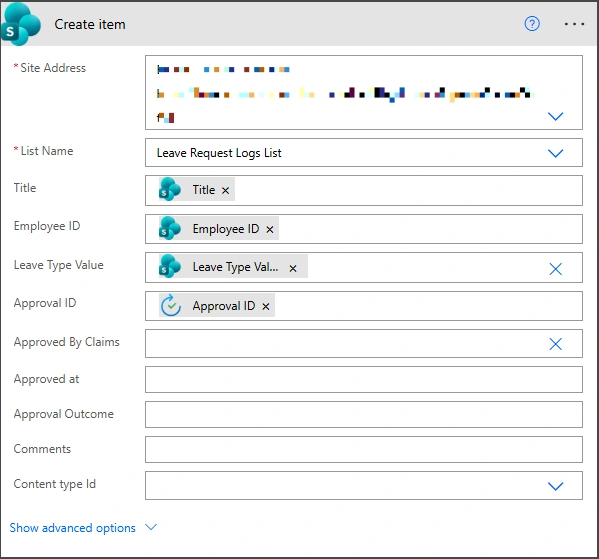
Task: Remove the Approval ID token
Action: click(x=266, y=306)
